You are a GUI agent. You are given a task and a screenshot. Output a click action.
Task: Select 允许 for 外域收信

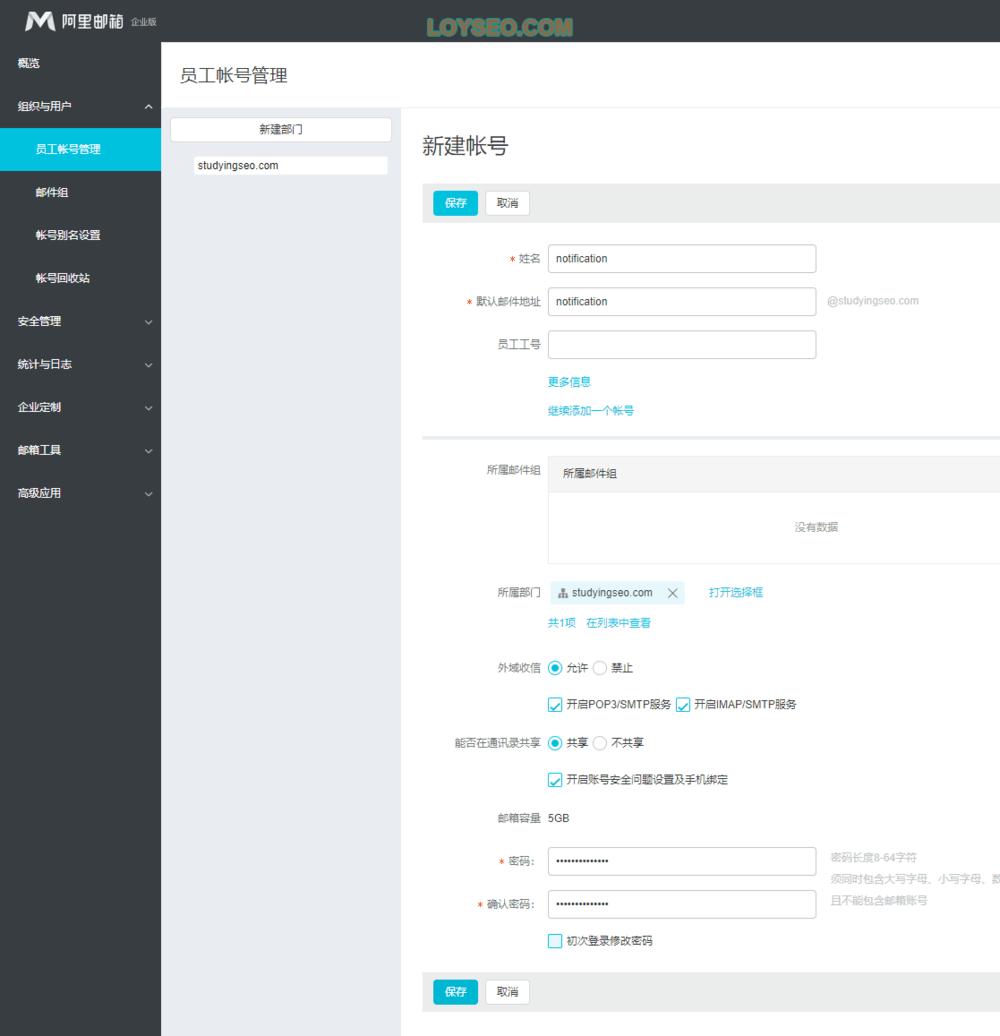point(555,668)
